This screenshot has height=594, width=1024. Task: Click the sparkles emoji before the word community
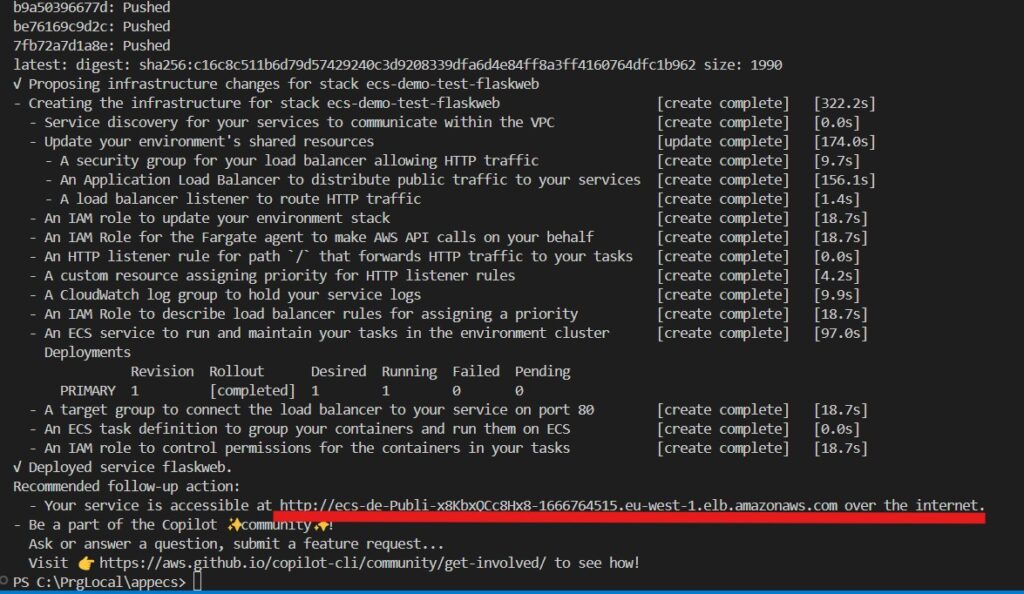tap(234, 524)
